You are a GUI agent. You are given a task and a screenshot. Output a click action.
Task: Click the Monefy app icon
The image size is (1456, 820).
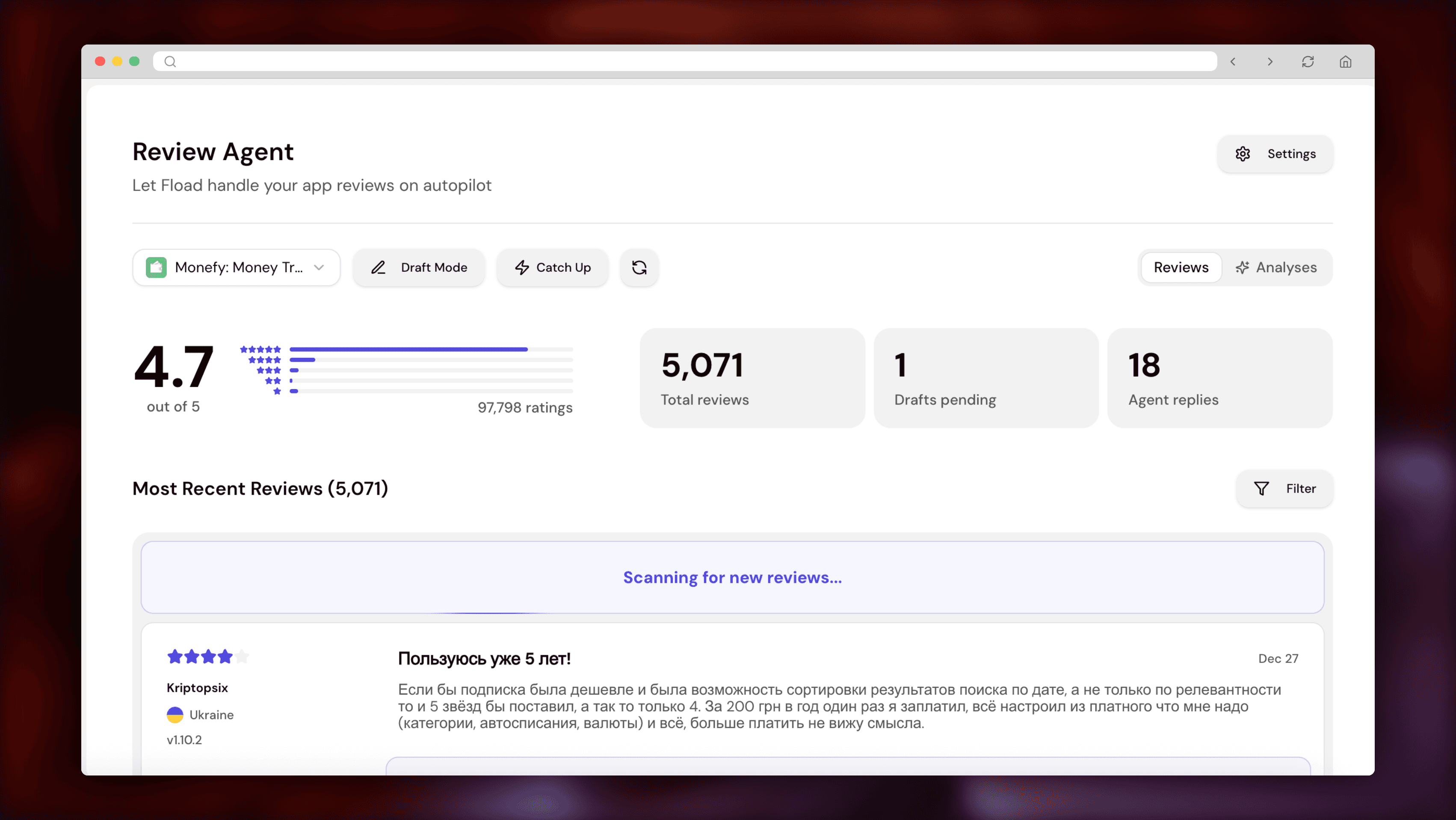click(156, 267)
